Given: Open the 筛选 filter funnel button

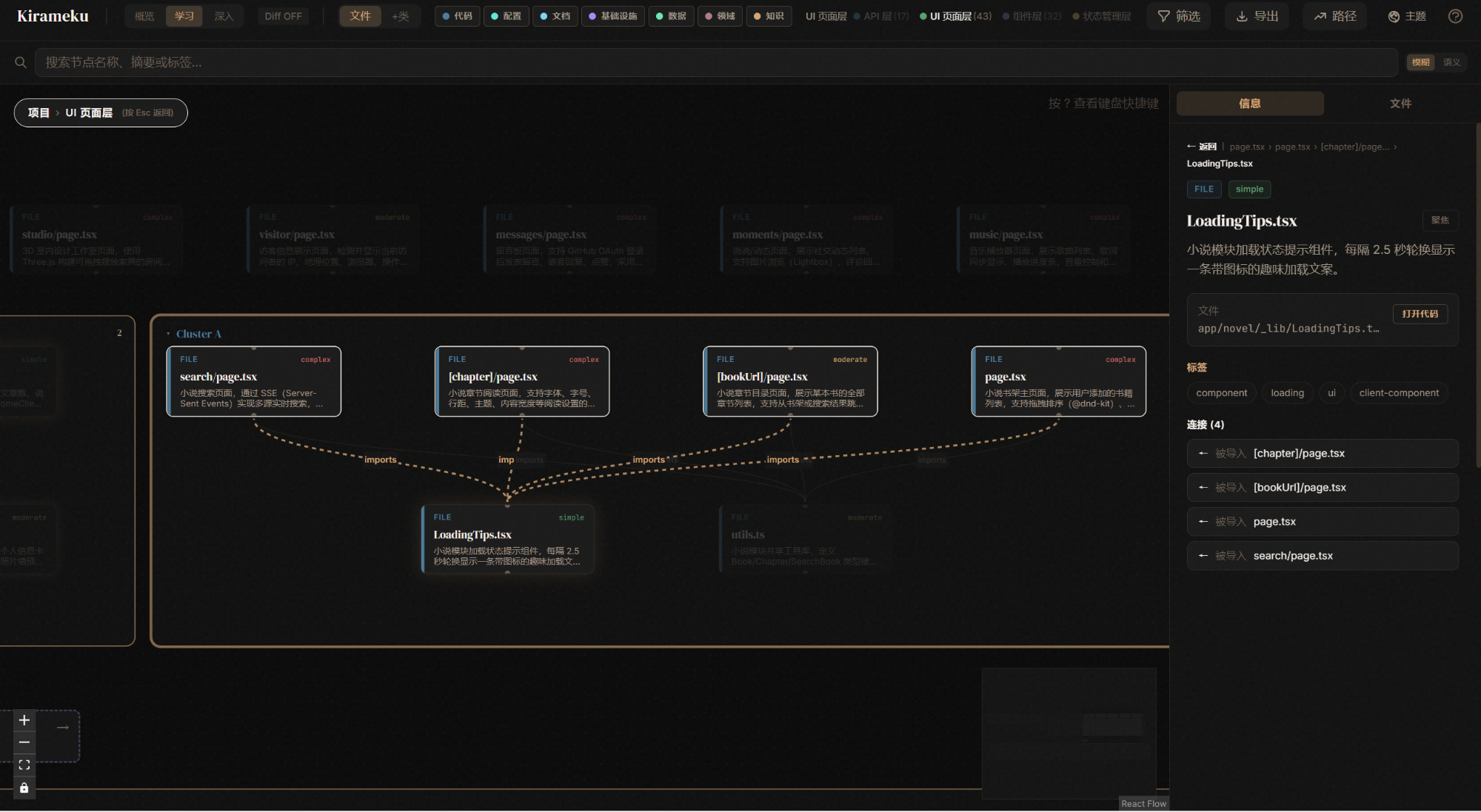Looking at the screenshot, I should coord(1179,16).
